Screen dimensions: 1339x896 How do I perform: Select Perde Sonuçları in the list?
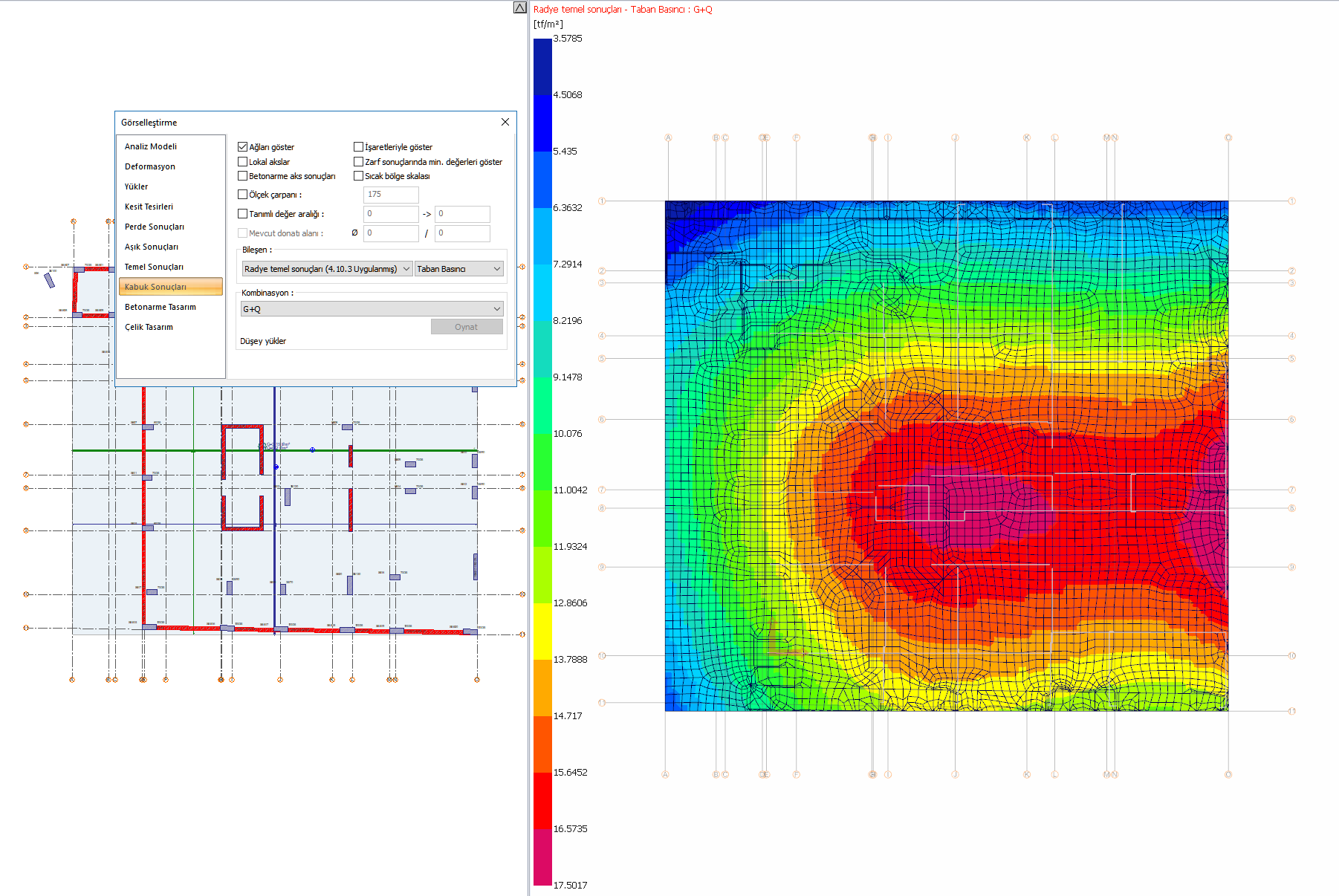coord(155,227)
